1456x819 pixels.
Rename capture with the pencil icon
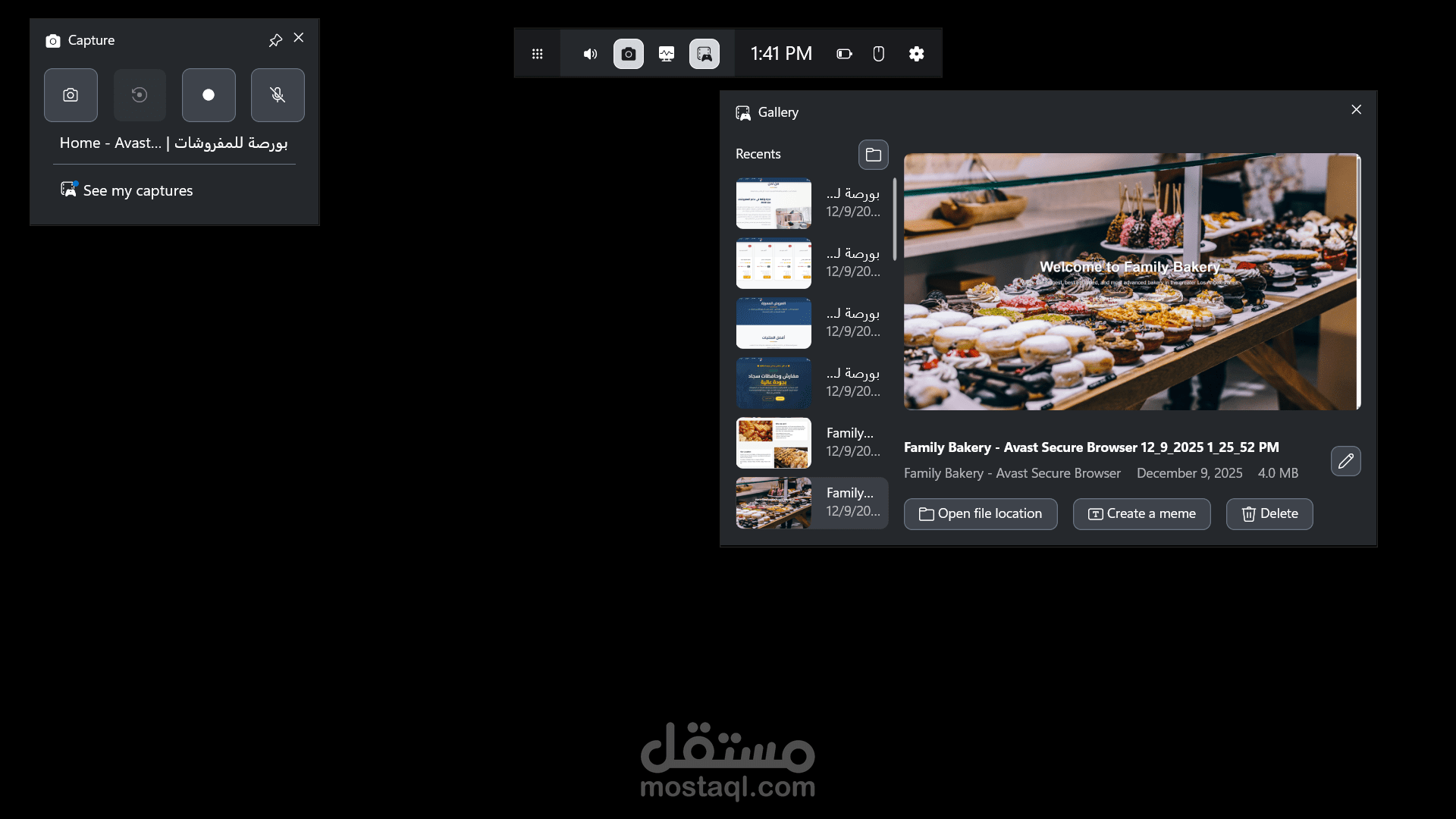[x=1345, y=461]
